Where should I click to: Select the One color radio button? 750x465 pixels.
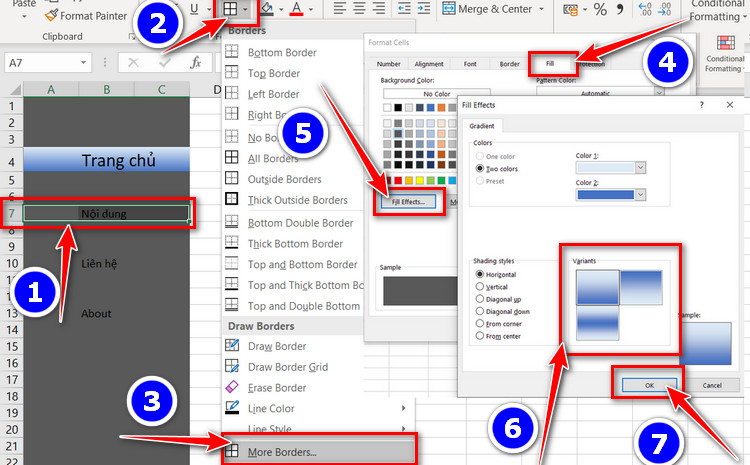point(480,156)
